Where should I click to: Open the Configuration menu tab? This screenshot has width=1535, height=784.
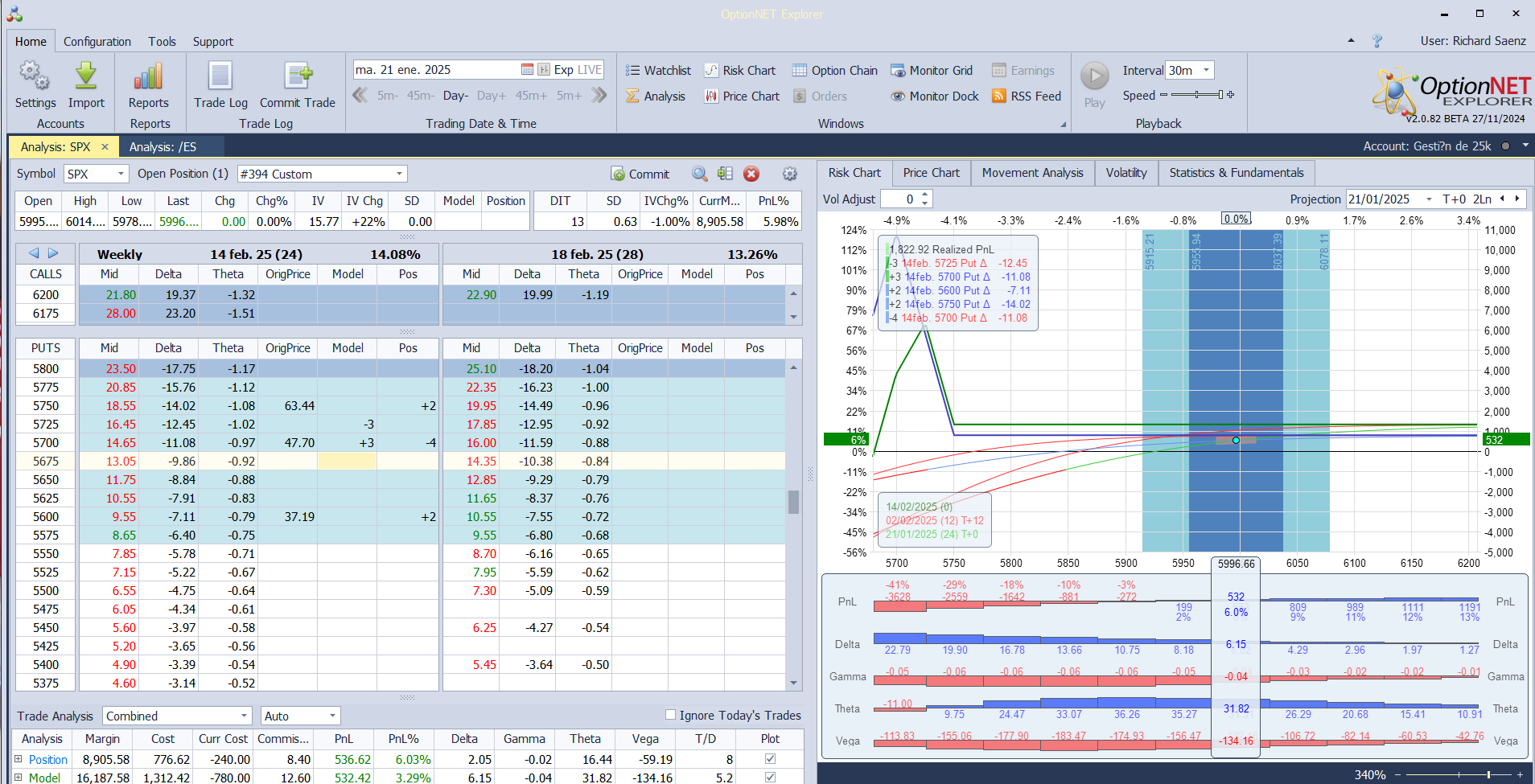pos(97,42)
